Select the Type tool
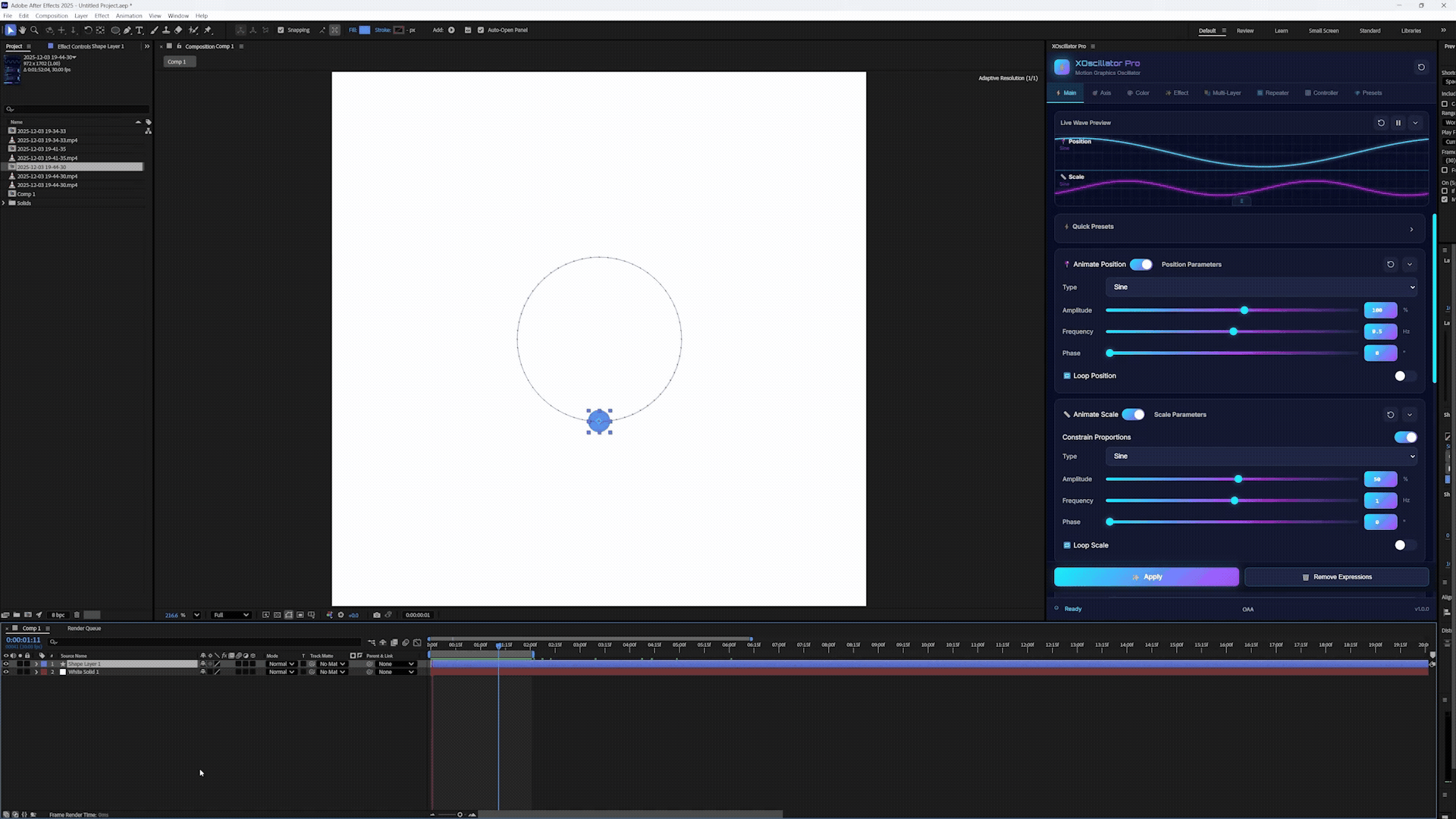The width and height of the screenshot is (1456, 819). [140, 30]
